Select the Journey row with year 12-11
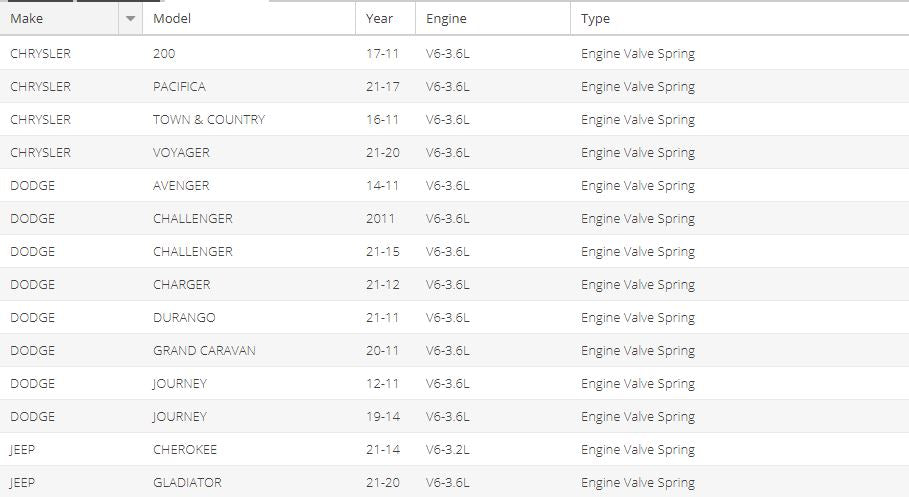The height and width of the screenshot is (497, 909). pyautogui.click(x=454, y=384)
